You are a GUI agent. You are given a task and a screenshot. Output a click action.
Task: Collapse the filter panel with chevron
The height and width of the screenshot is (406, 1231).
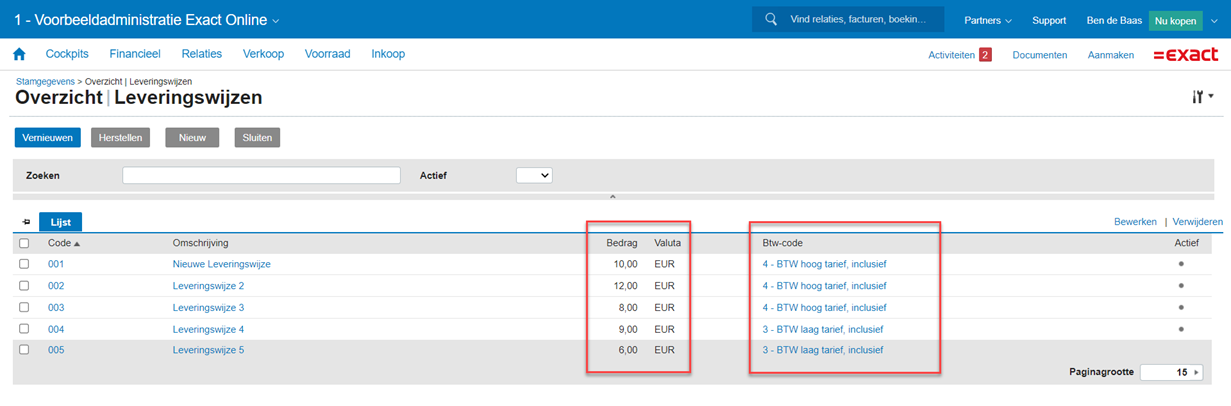click(x=613, y=197)
